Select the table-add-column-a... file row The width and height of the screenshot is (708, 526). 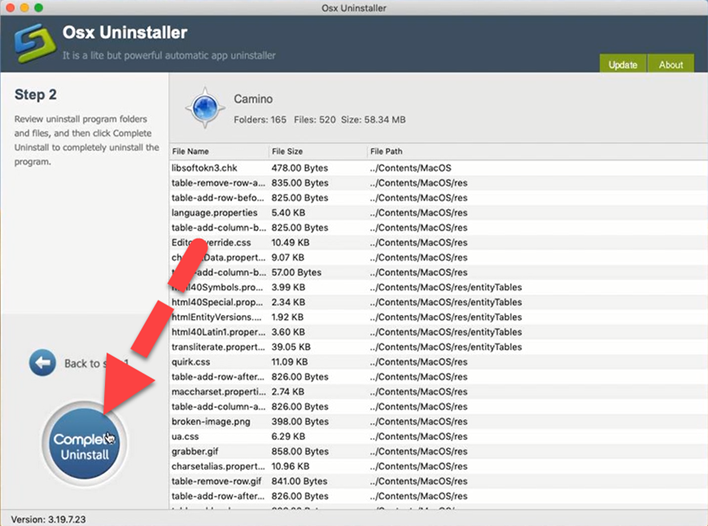pyautogui.click(x=438, y=406)
